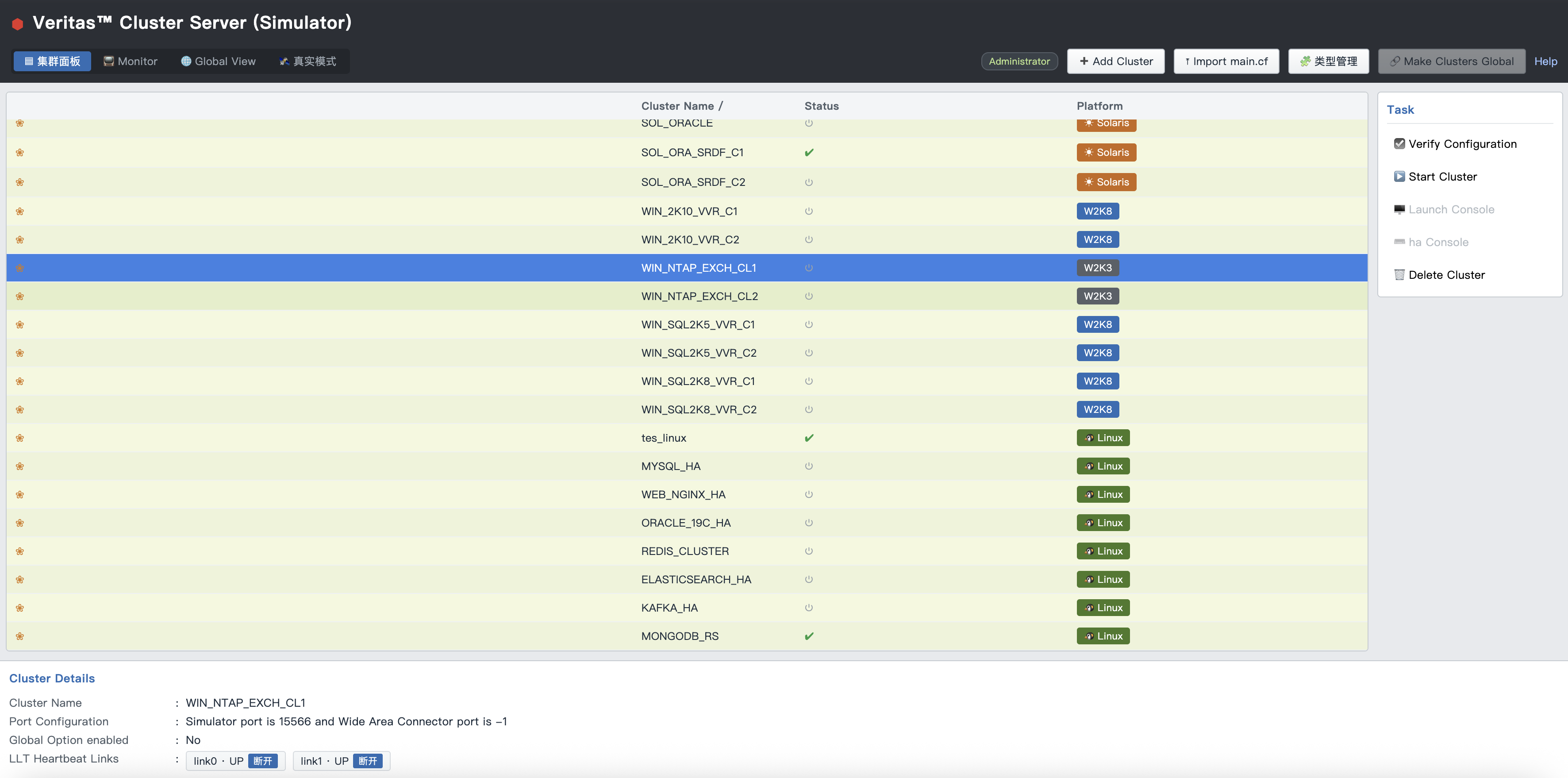Select the WEB_NGINX_HA cluster name
The height and width of the screenshot is (778, 1568).
(683, 494)
